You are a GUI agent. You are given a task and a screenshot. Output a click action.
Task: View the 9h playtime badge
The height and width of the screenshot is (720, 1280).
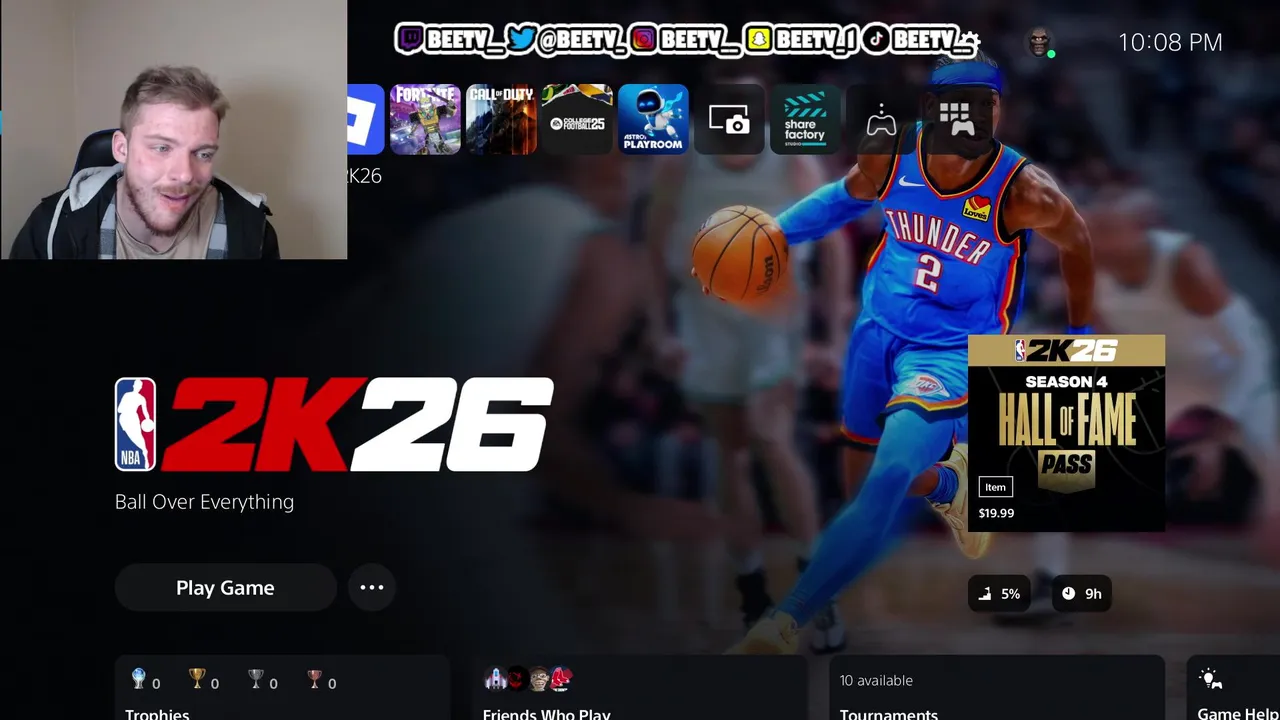pyautogui.click(x=1081, y=594)
